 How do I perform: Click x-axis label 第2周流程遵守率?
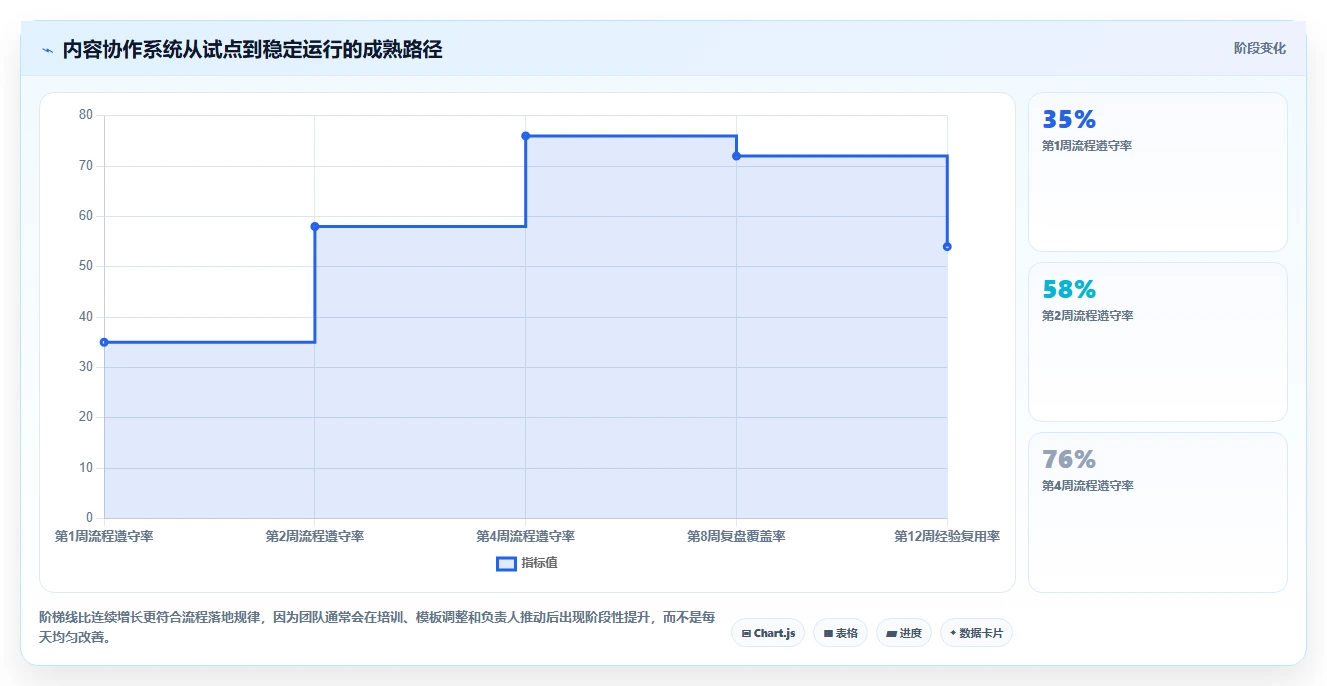pyautogui.click(x=315, y=536)
